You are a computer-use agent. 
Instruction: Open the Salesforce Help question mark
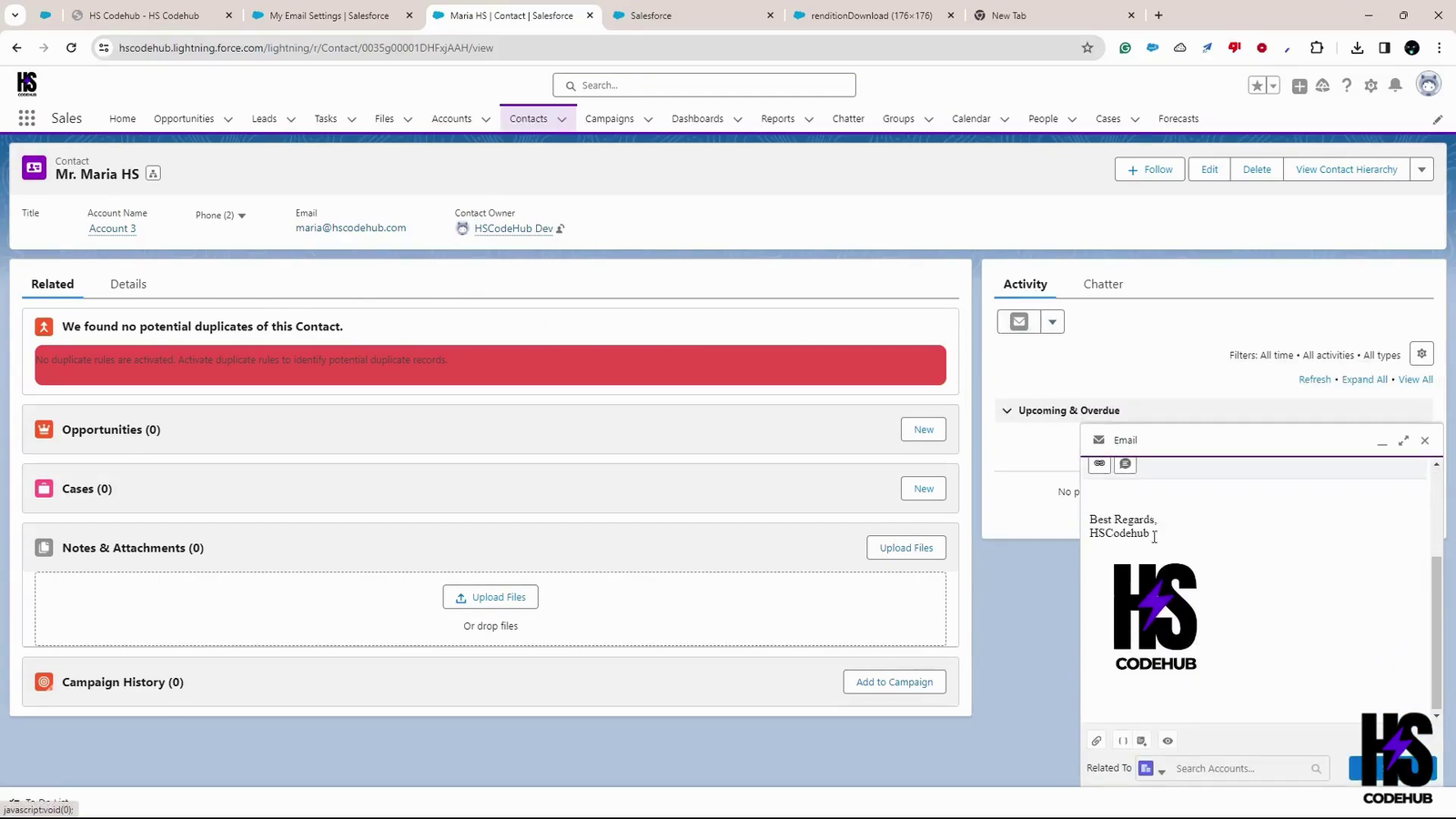point(1347,86)
